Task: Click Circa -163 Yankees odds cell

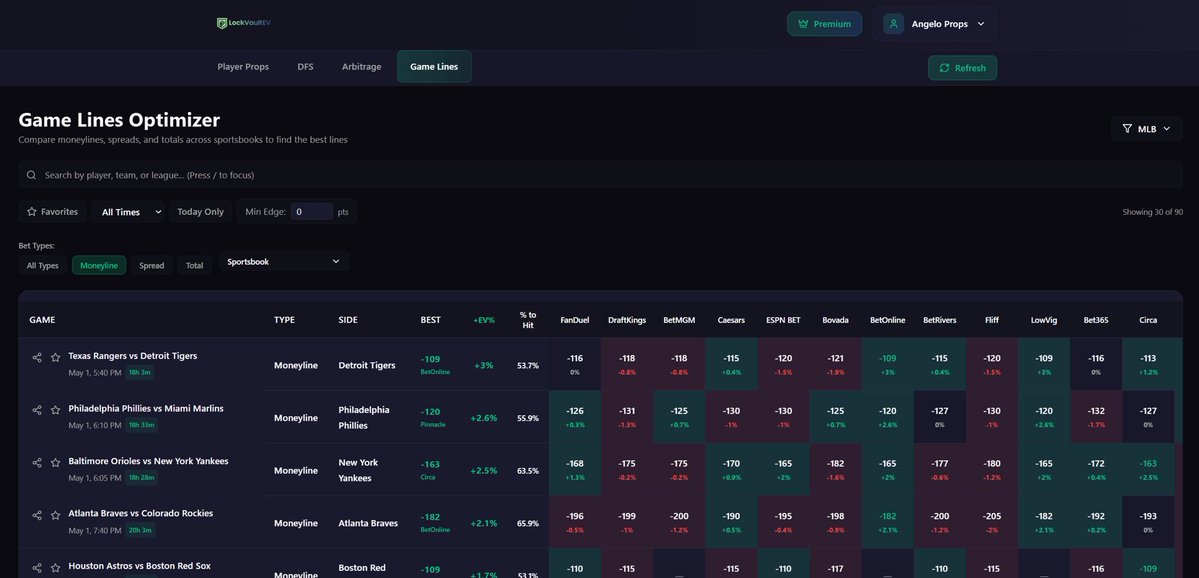Action: point(1148,469)
